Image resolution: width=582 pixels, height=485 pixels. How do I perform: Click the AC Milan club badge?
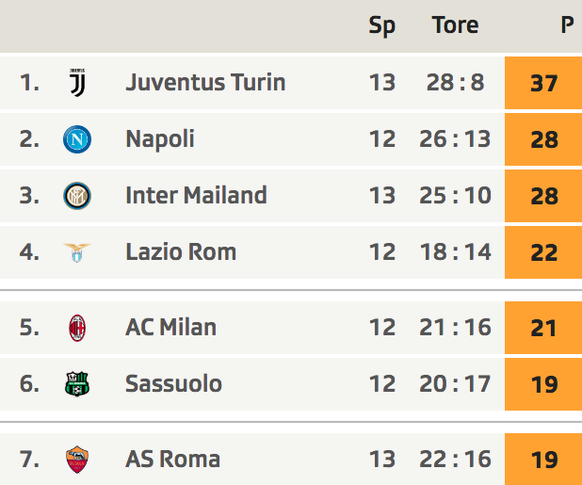tap(77, 328)
